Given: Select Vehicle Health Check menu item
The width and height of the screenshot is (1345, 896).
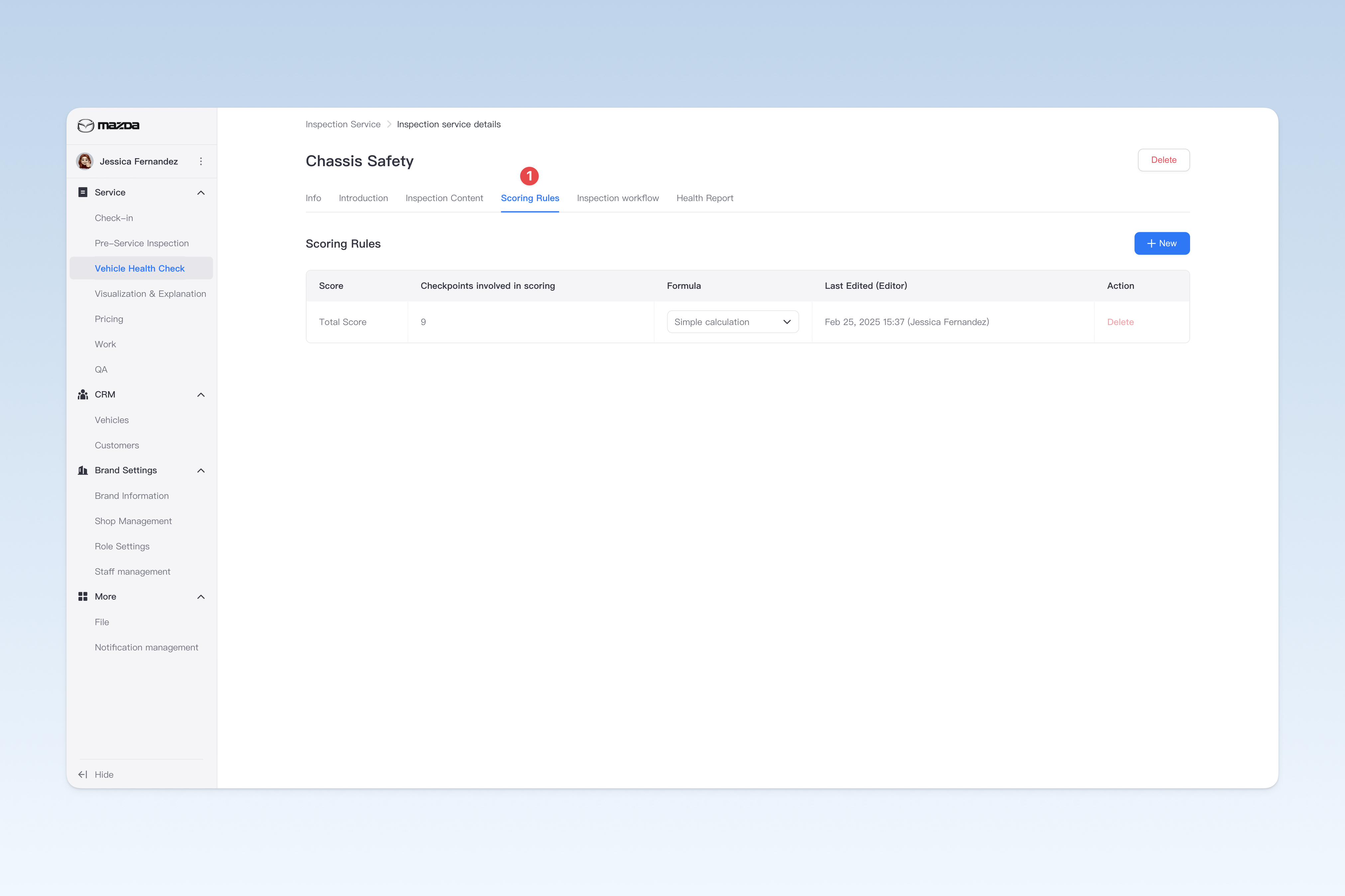Looking at the screenshot, I should tap(141, 268).
